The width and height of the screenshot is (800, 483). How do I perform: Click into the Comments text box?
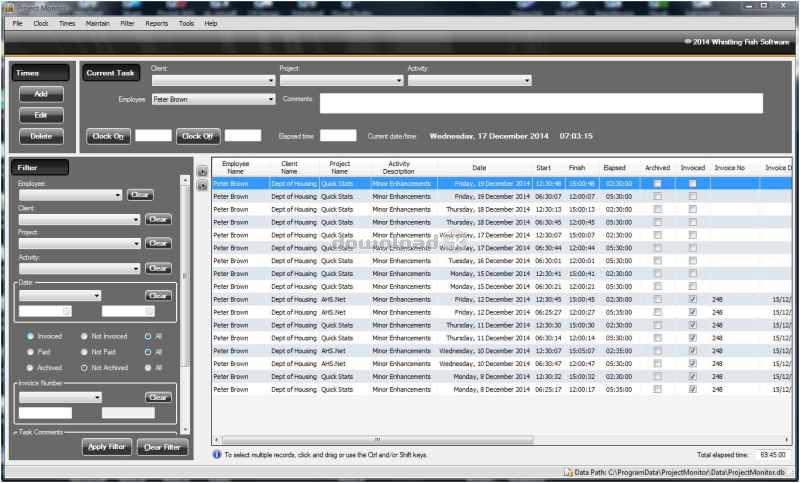(x=541, y=103)
